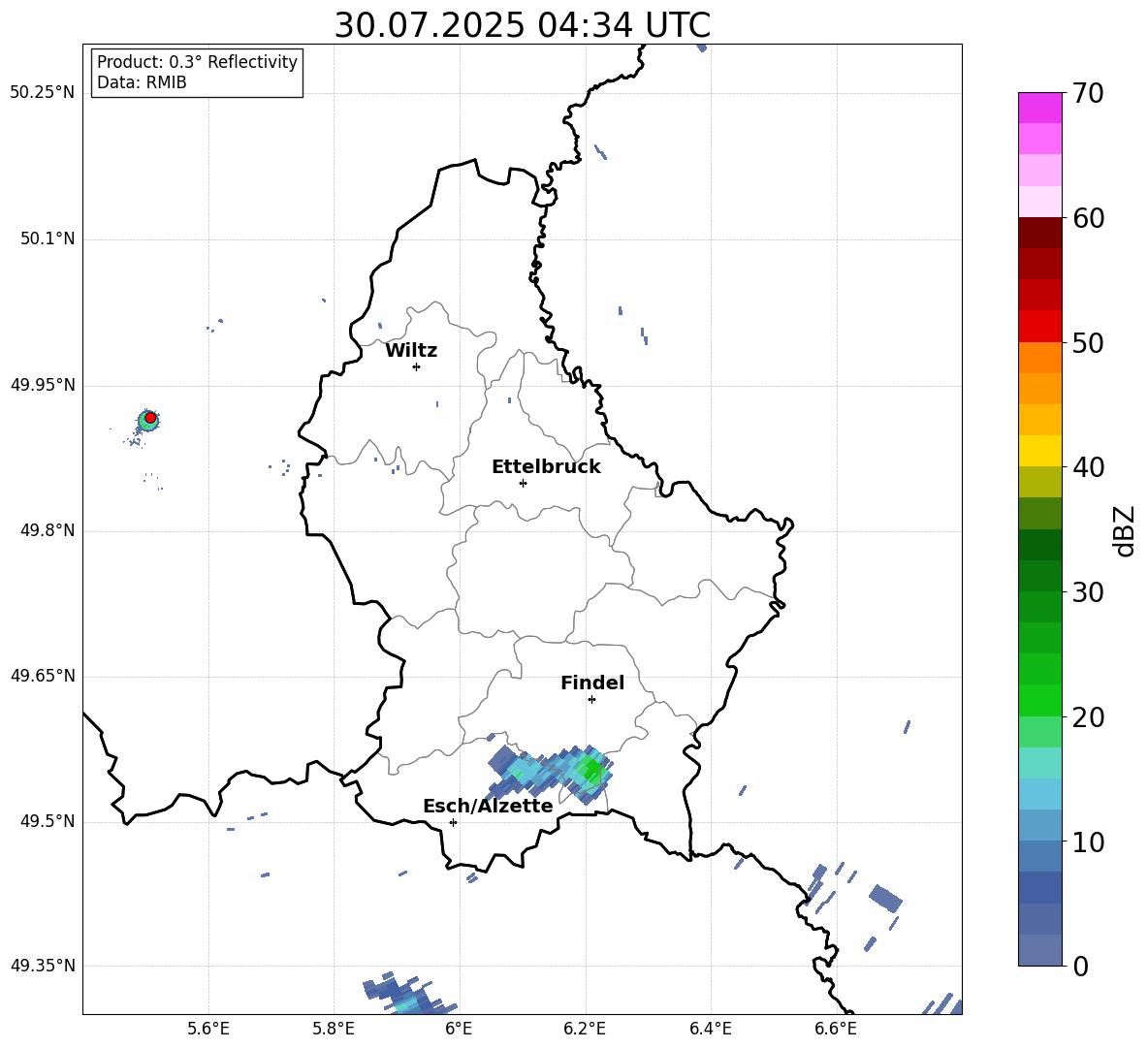Click the 50.25°N latitude label

click(43, 93)
